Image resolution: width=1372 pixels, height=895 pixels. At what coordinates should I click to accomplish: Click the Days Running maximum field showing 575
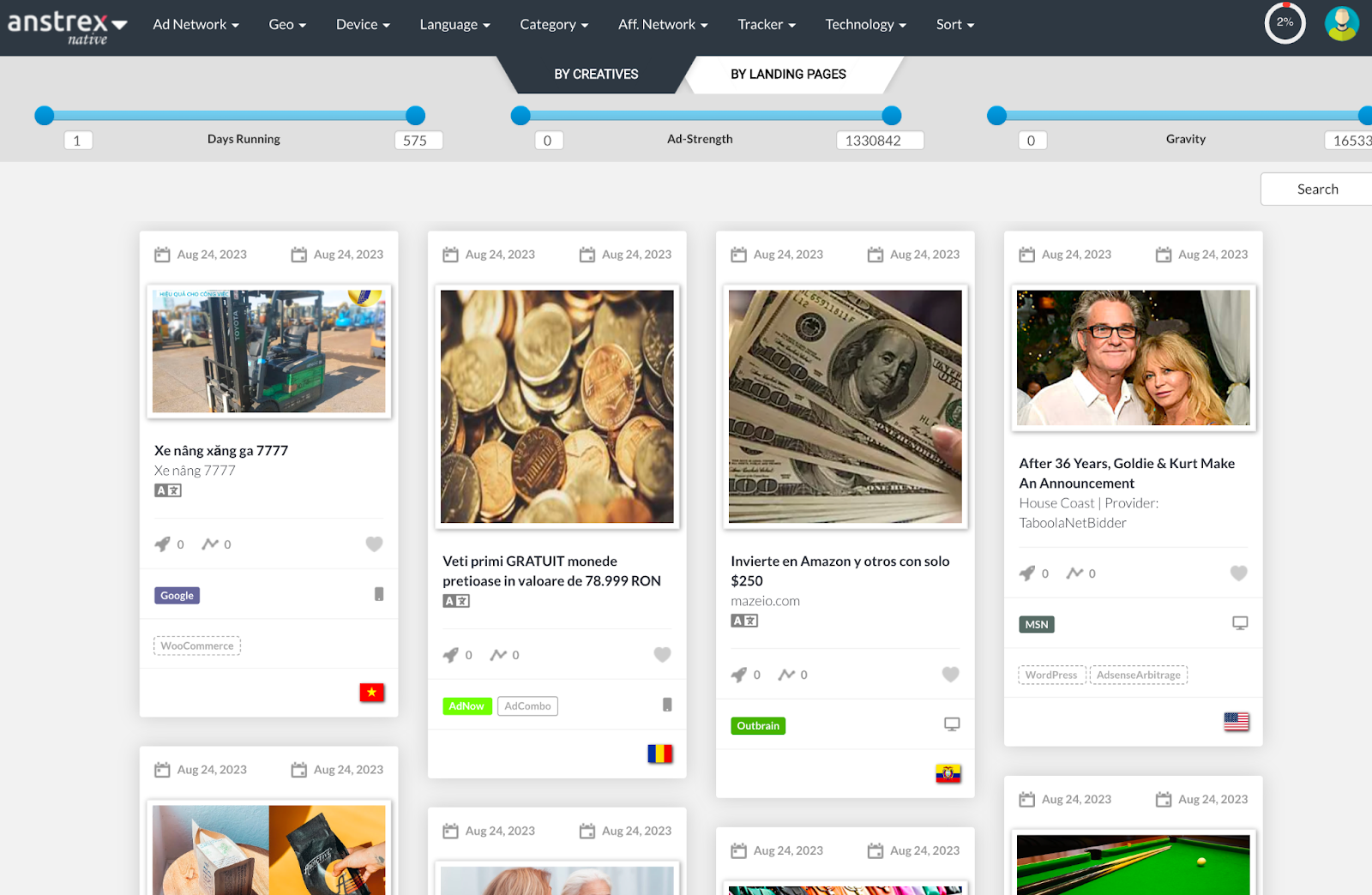tap(418, 141)
